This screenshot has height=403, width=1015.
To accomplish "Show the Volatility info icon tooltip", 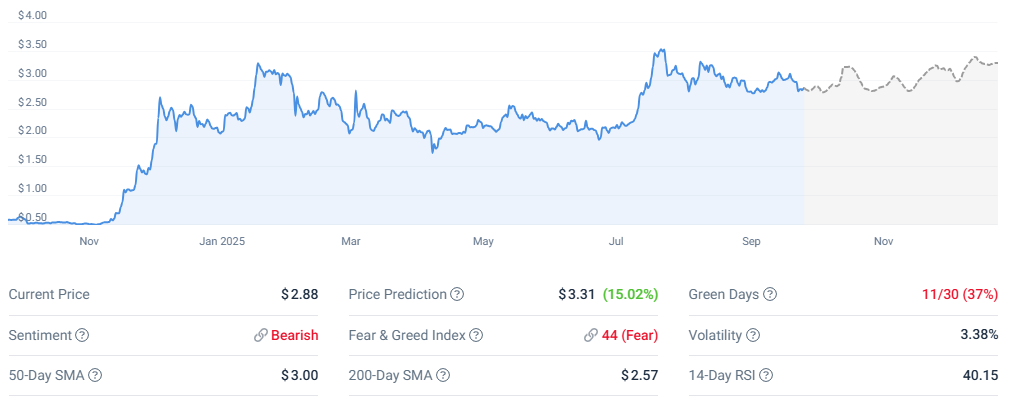I will tap(752, 336).
